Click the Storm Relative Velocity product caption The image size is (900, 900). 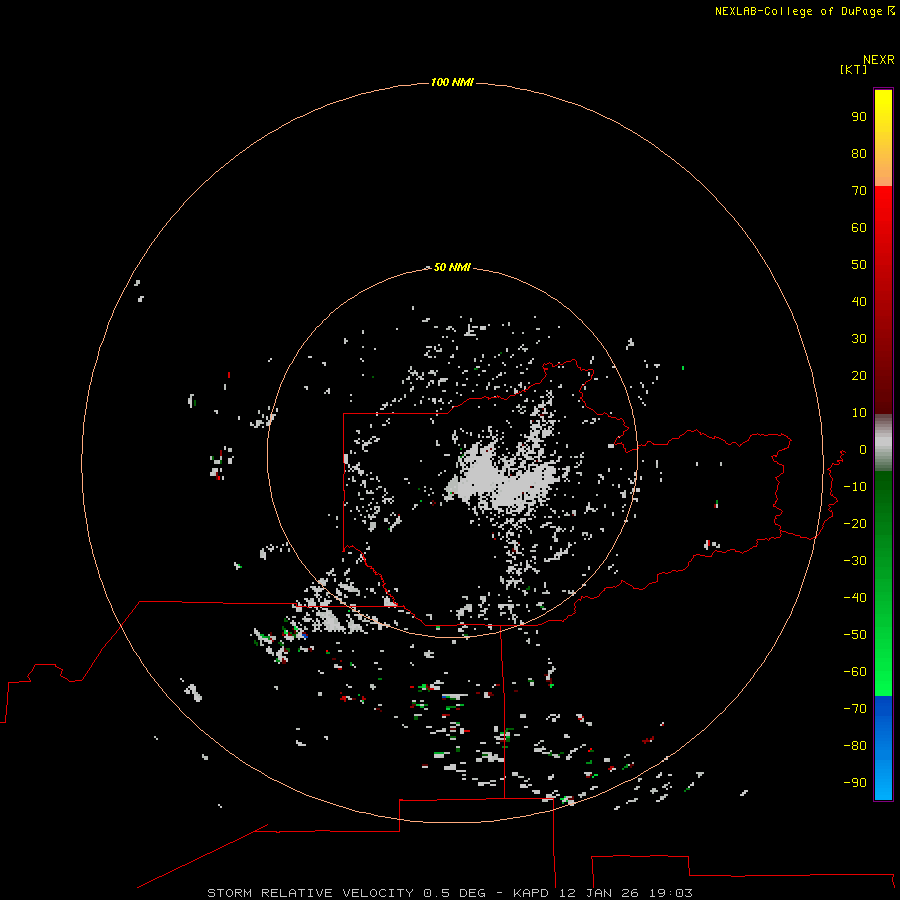click(x=449, y=893)
